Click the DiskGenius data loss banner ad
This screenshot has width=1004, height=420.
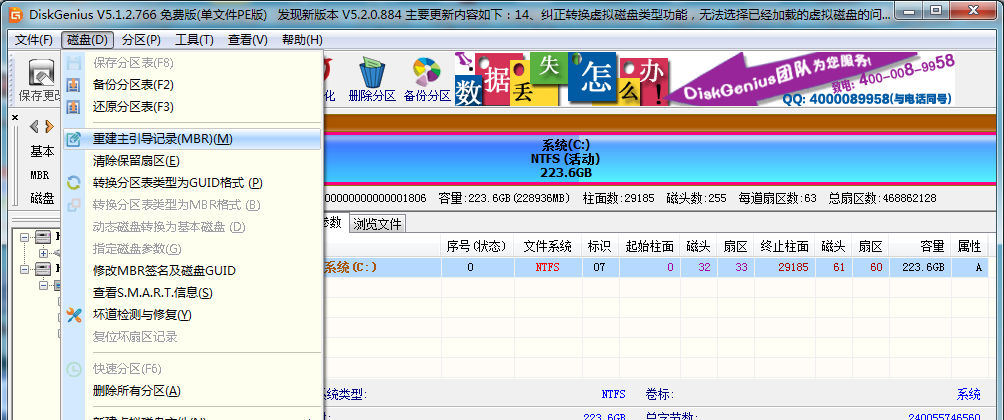pos(704,79)
